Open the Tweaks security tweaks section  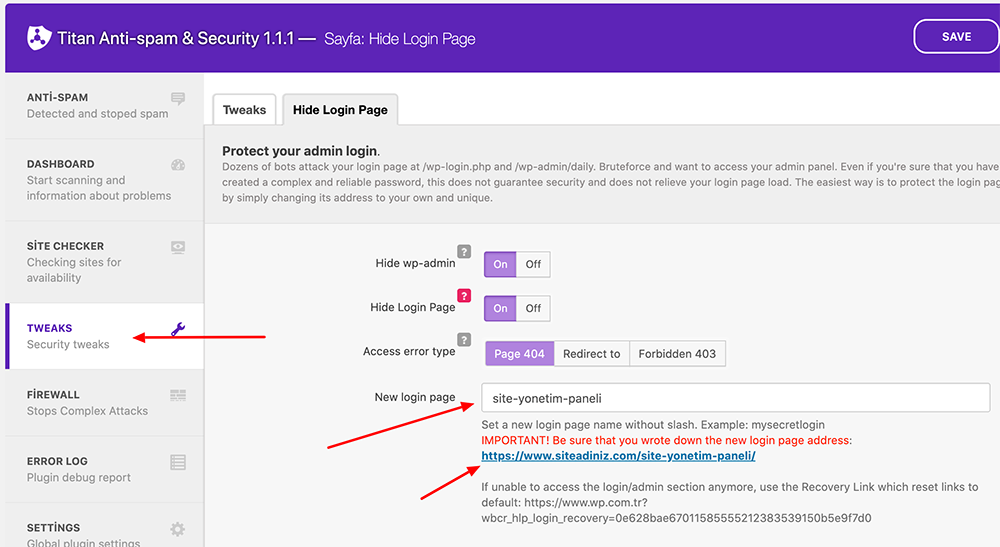pyautogui.click(x=104, y=336)
